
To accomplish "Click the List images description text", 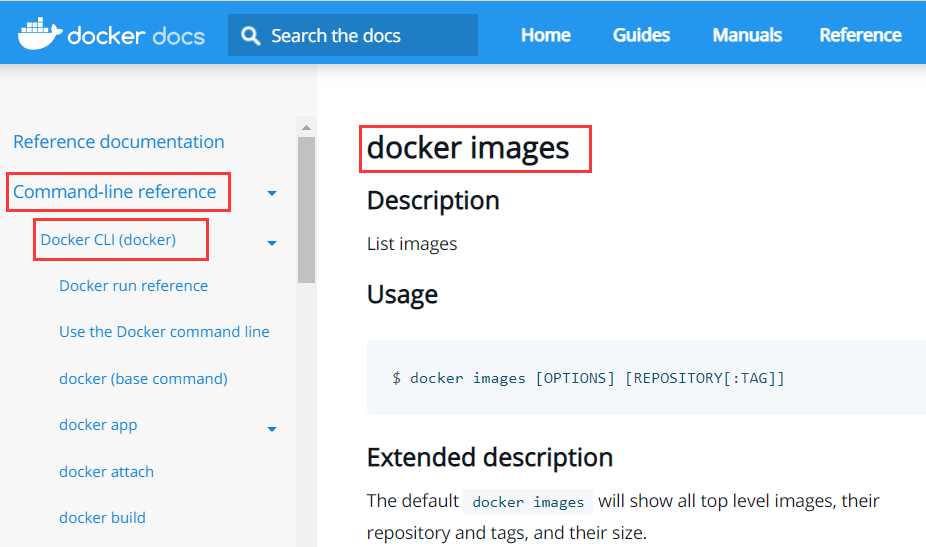I will pyautogui.click(x=412, y=244).
